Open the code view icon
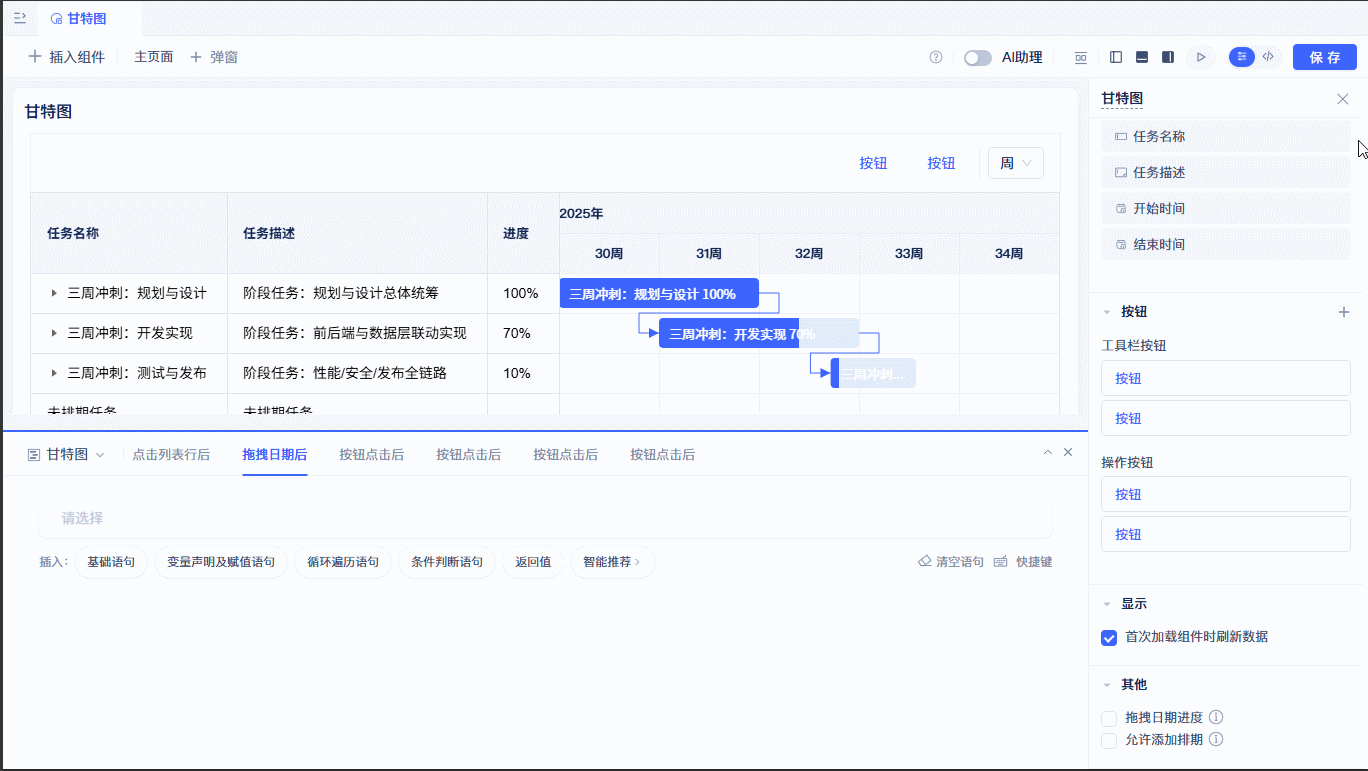1368x771 pixels. (x=1268, y=57)
